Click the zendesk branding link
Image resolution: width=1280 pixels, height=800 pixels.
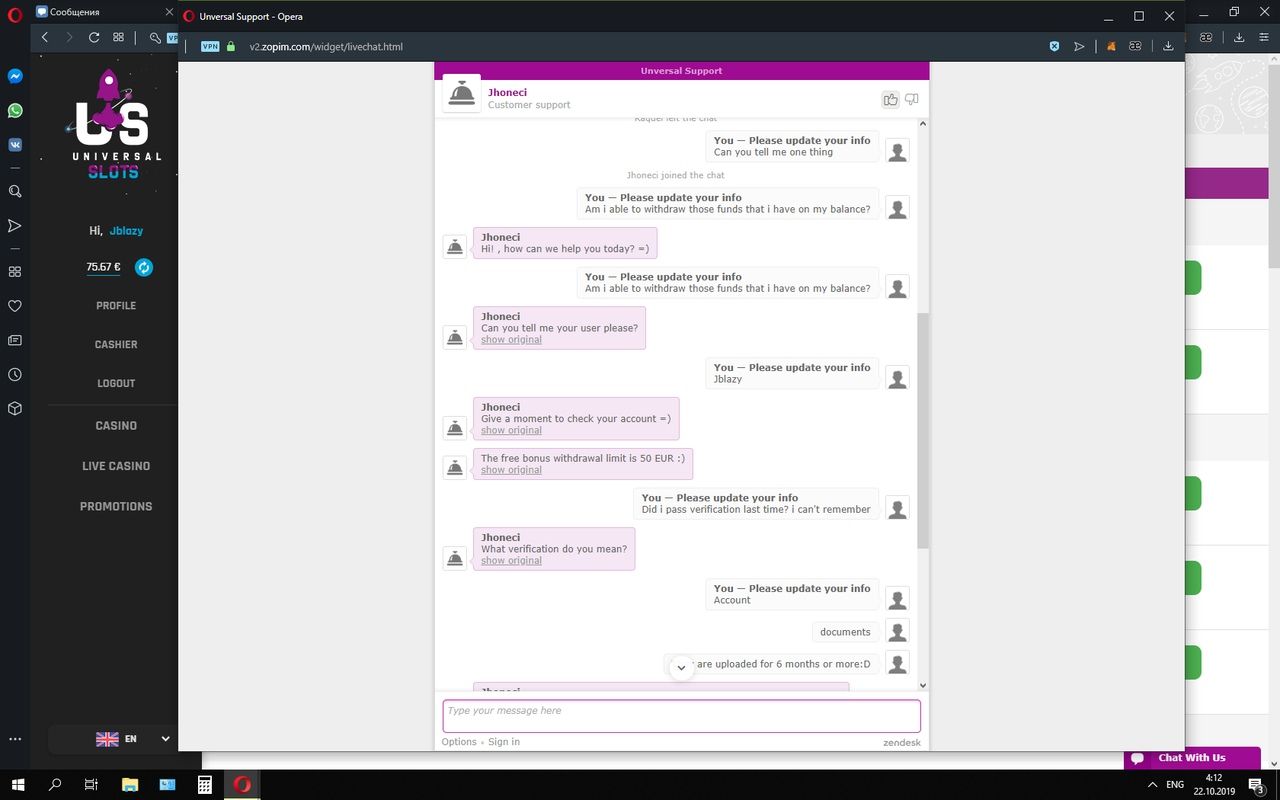point(901,743)
